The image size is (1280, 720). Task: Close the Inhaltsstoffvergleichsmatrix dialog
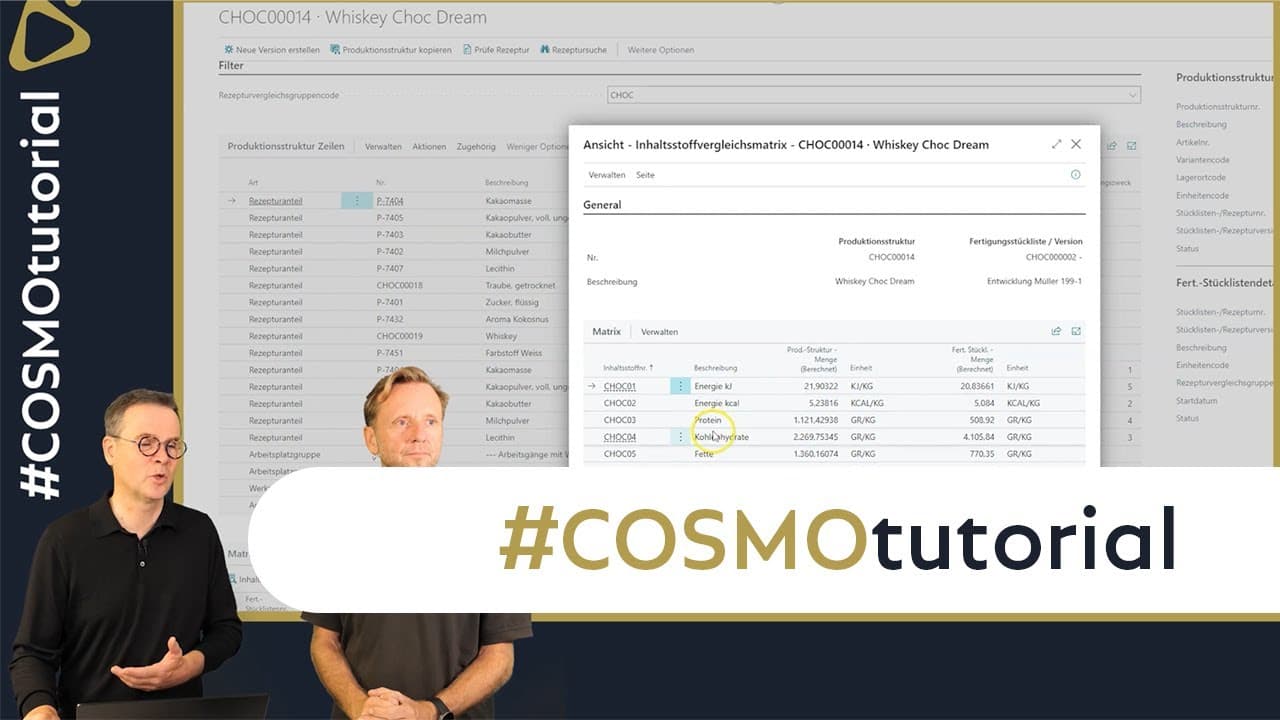(x=1076, y=144)
